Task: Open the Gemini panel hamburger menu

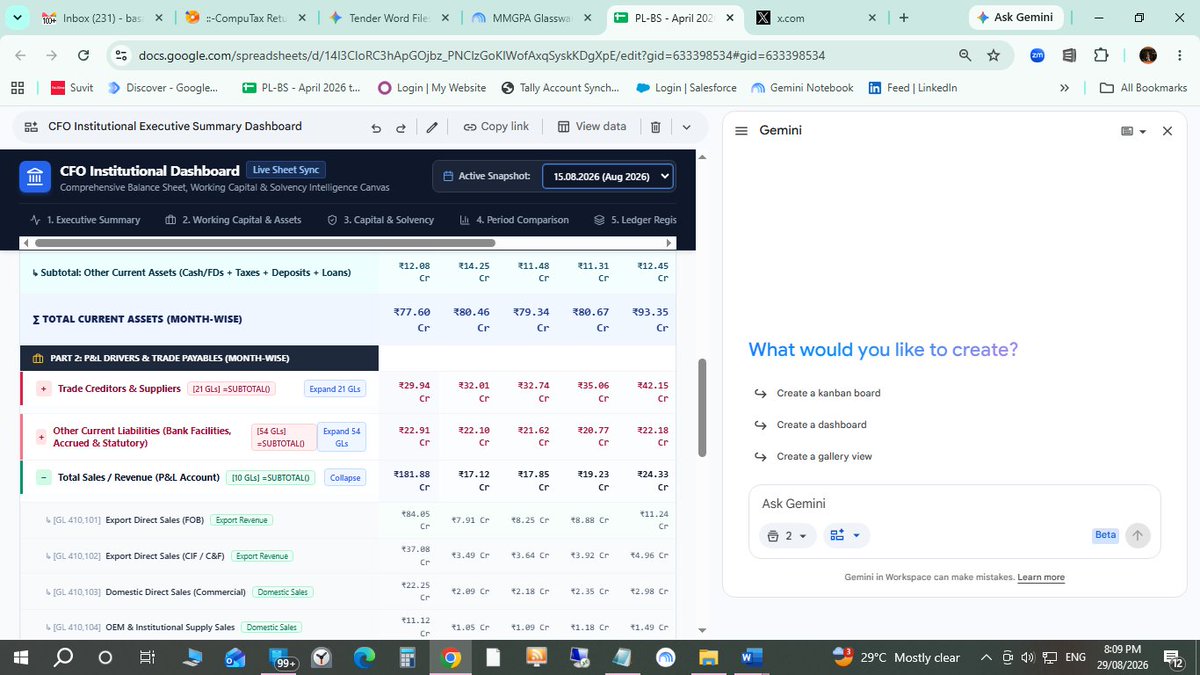Action: [x=741, y=131]
